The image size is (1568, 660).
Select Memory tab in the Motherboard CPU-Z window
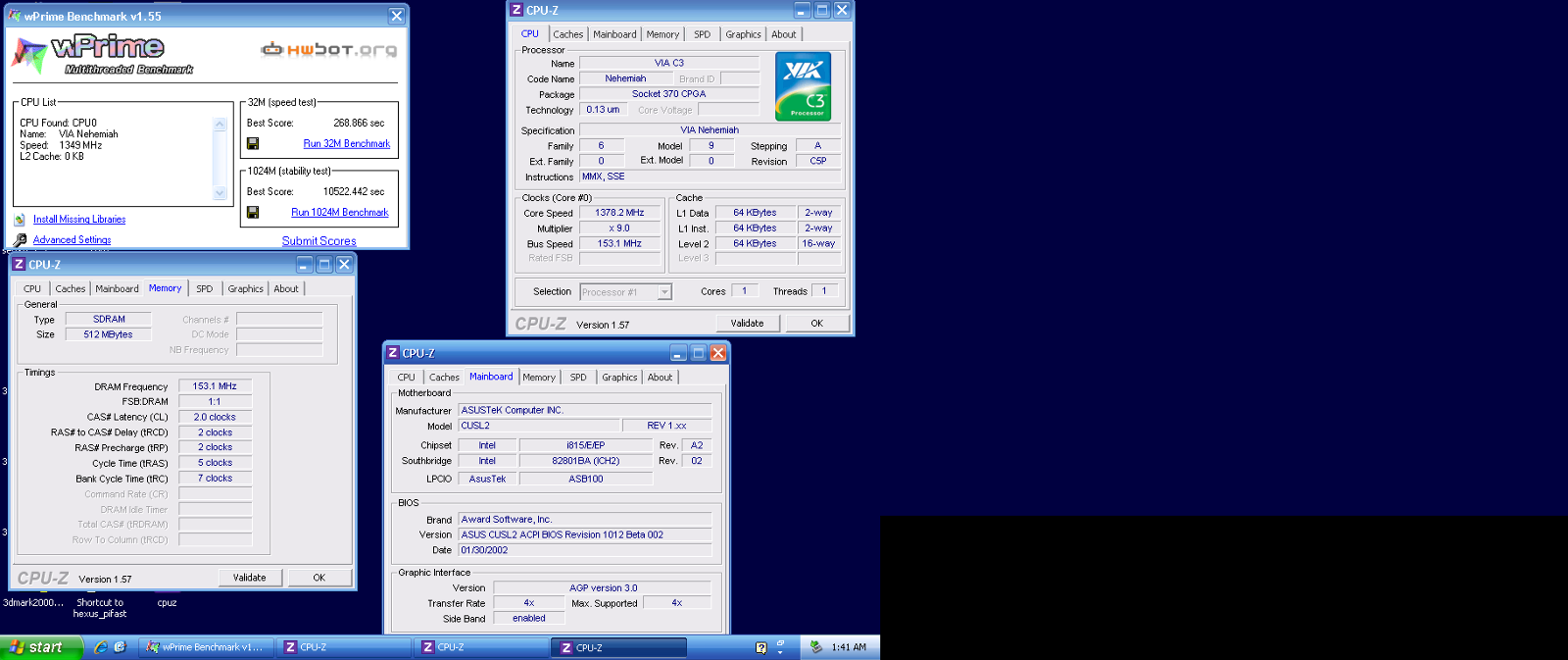tap(539, 378)
